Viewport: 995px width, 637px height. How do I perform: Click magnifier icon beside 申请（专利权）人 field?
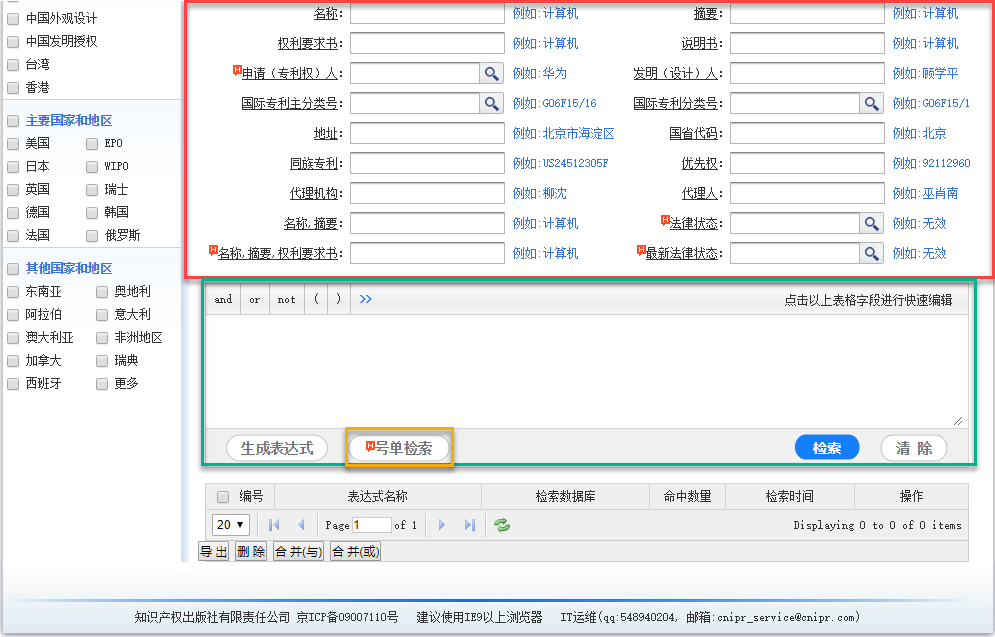point(492,73)
